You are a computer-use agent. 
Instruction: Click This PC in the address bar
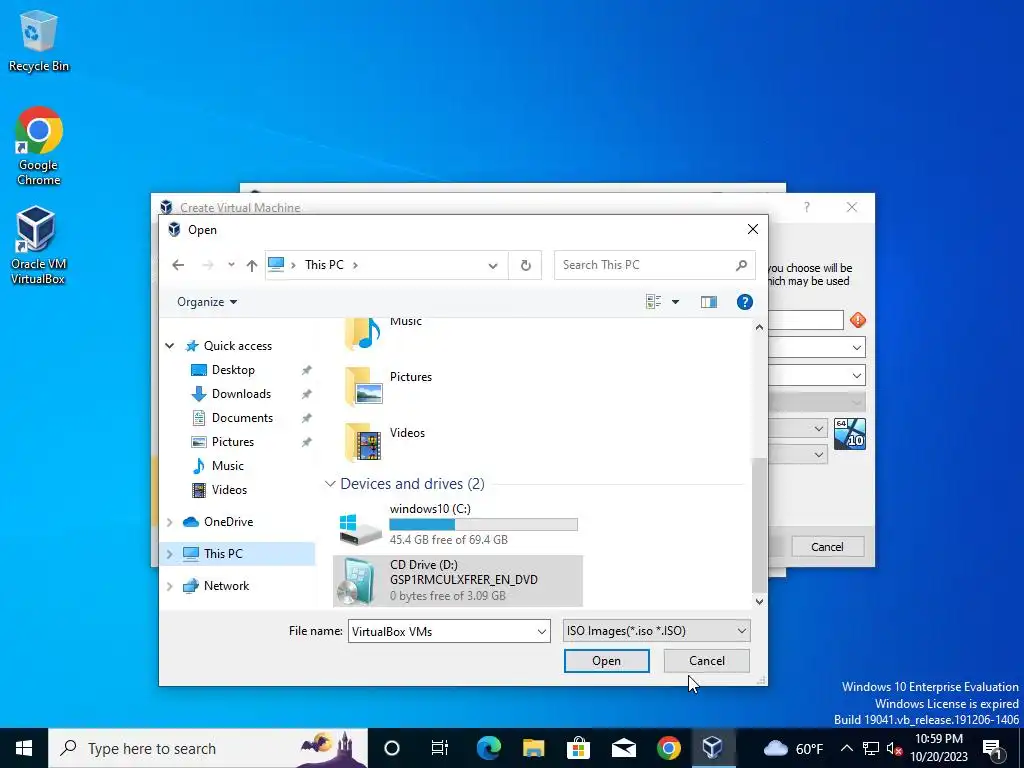coord(324,265)
